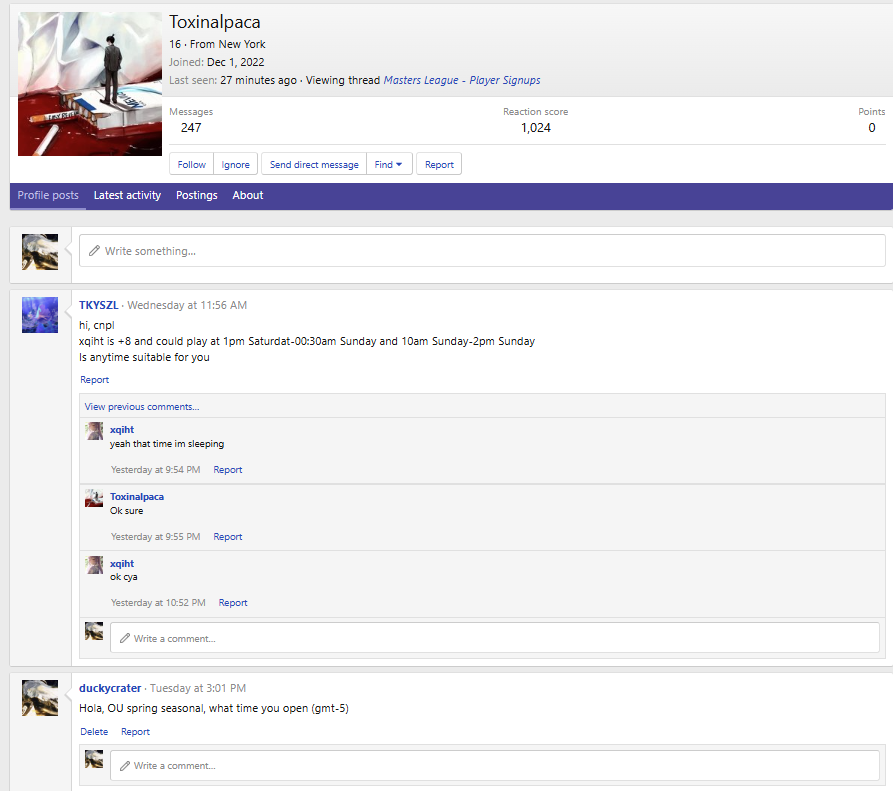Click Send direct message button
The image size is (893, 791).
314,165
